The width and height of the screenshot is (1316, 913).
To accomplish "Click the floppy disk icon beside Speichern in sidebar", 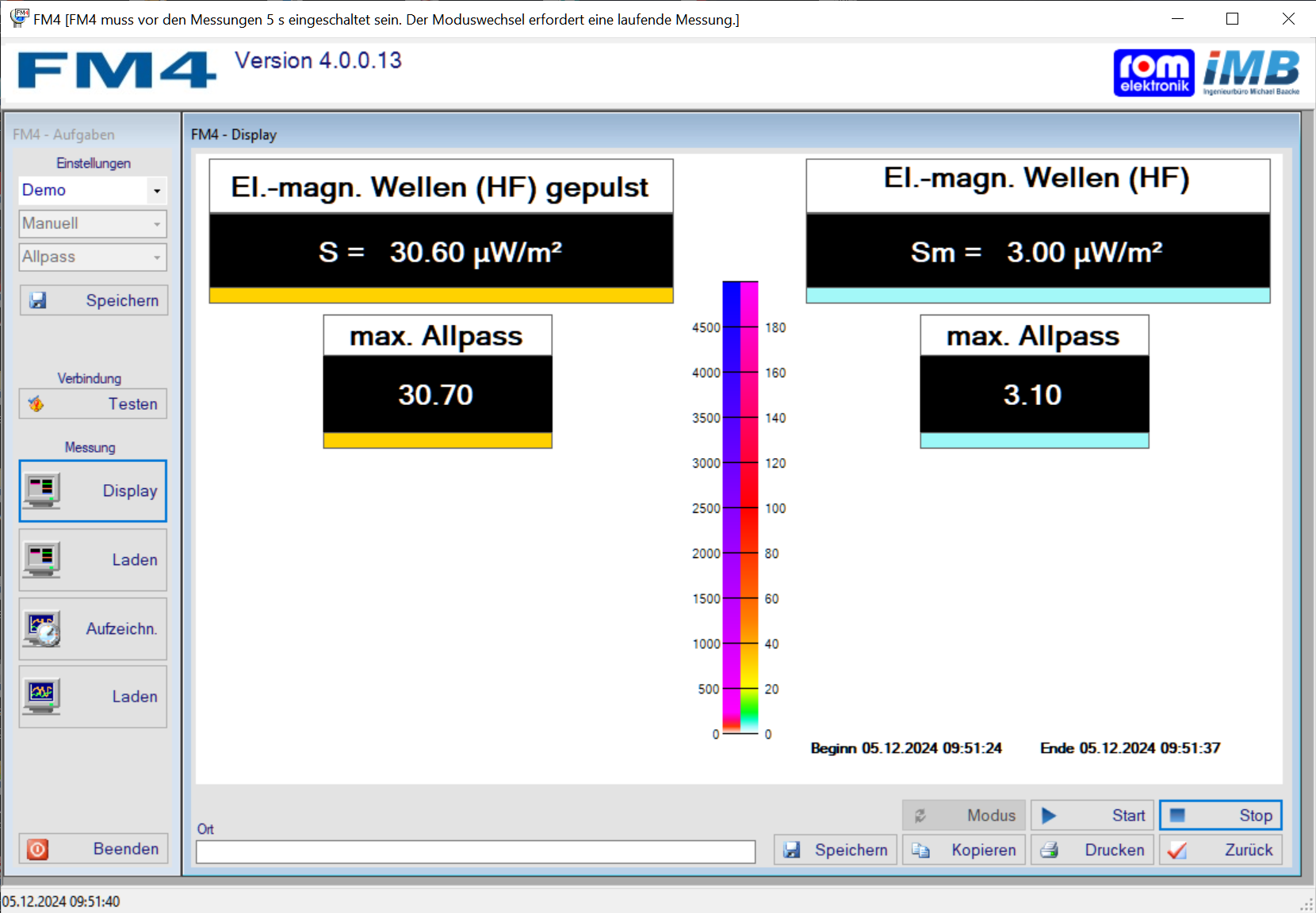I will [37, 300].
